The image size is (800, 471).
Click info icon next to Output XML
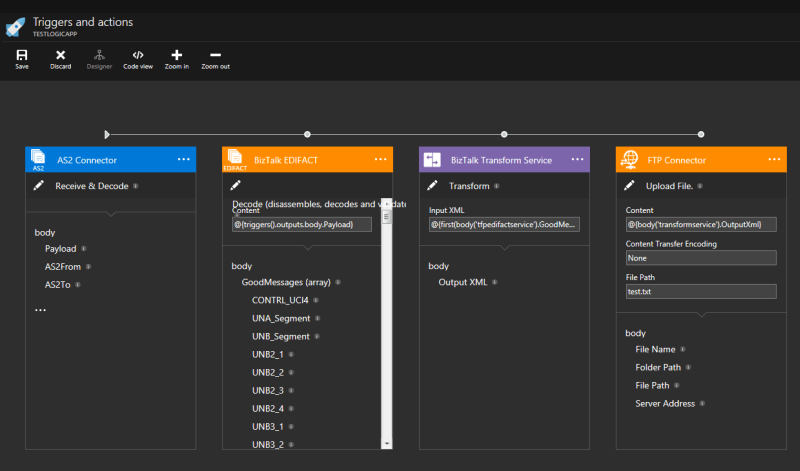pos(495,282)
